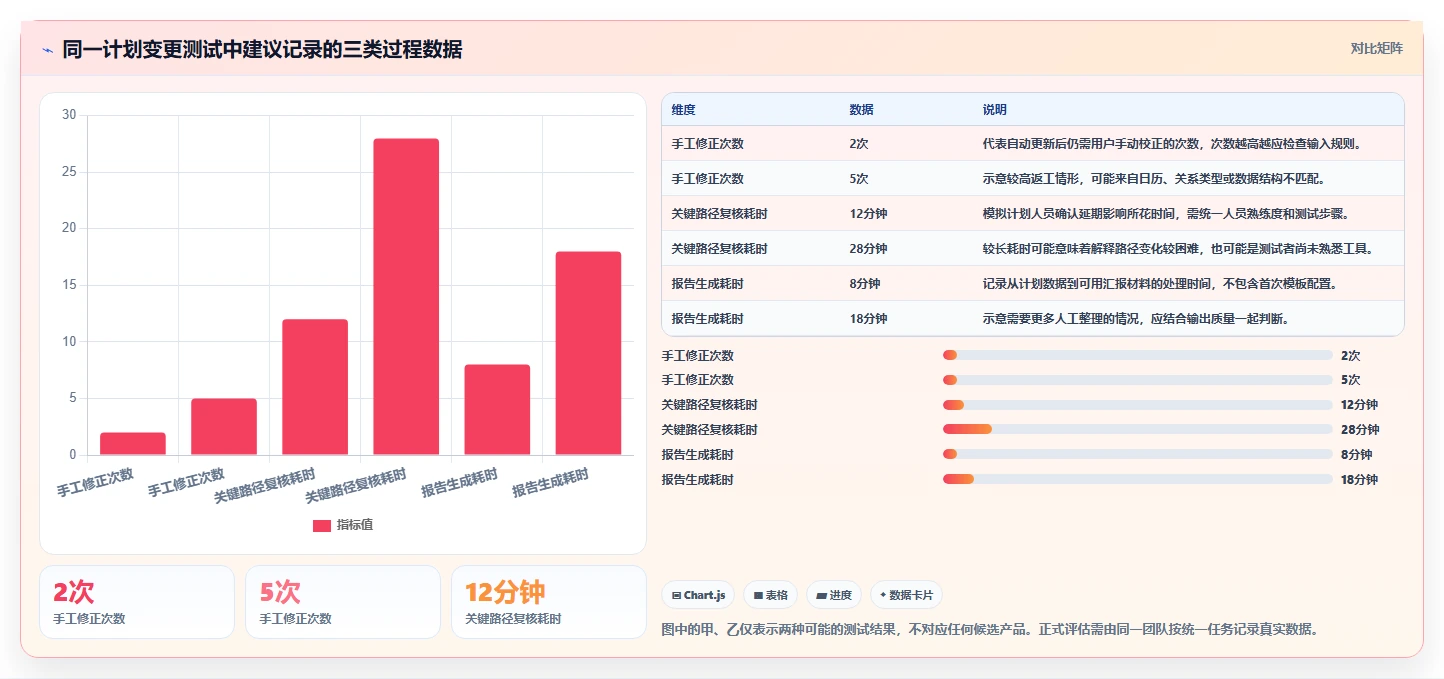Open the red 2次 stat card

[137, 602]
